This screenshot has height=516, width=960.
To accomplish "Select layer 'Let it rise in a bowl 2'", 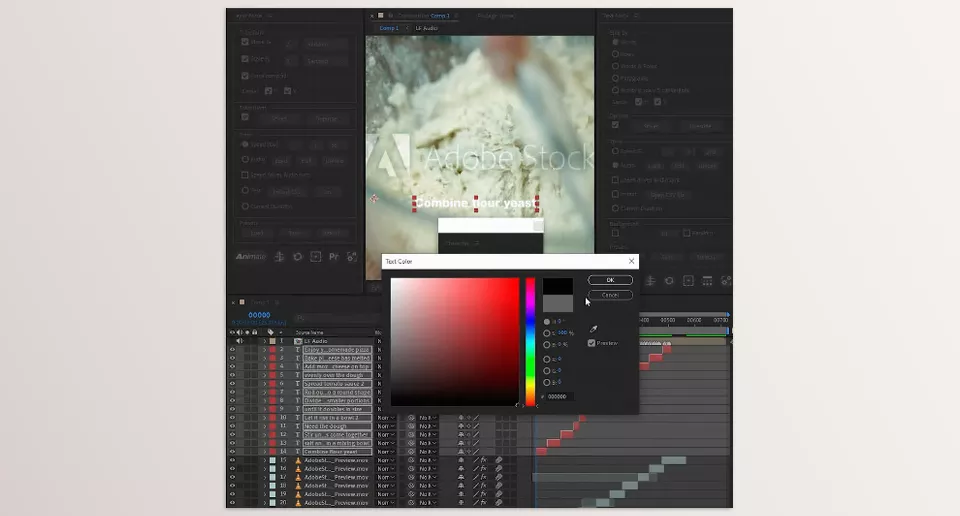I will tap(337, 418).
